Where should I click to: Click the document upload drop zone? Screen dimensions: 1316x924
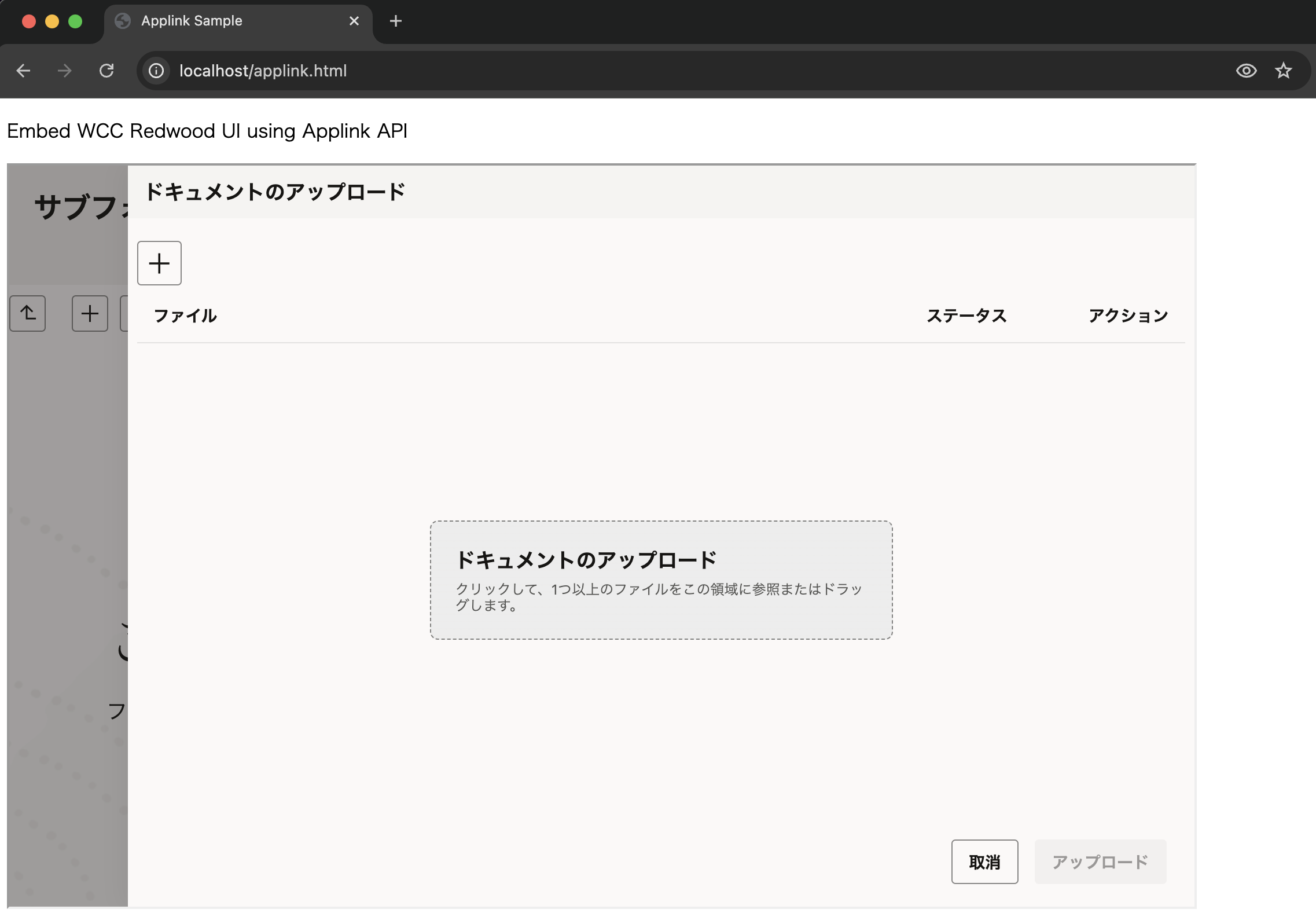pos(661,580)
